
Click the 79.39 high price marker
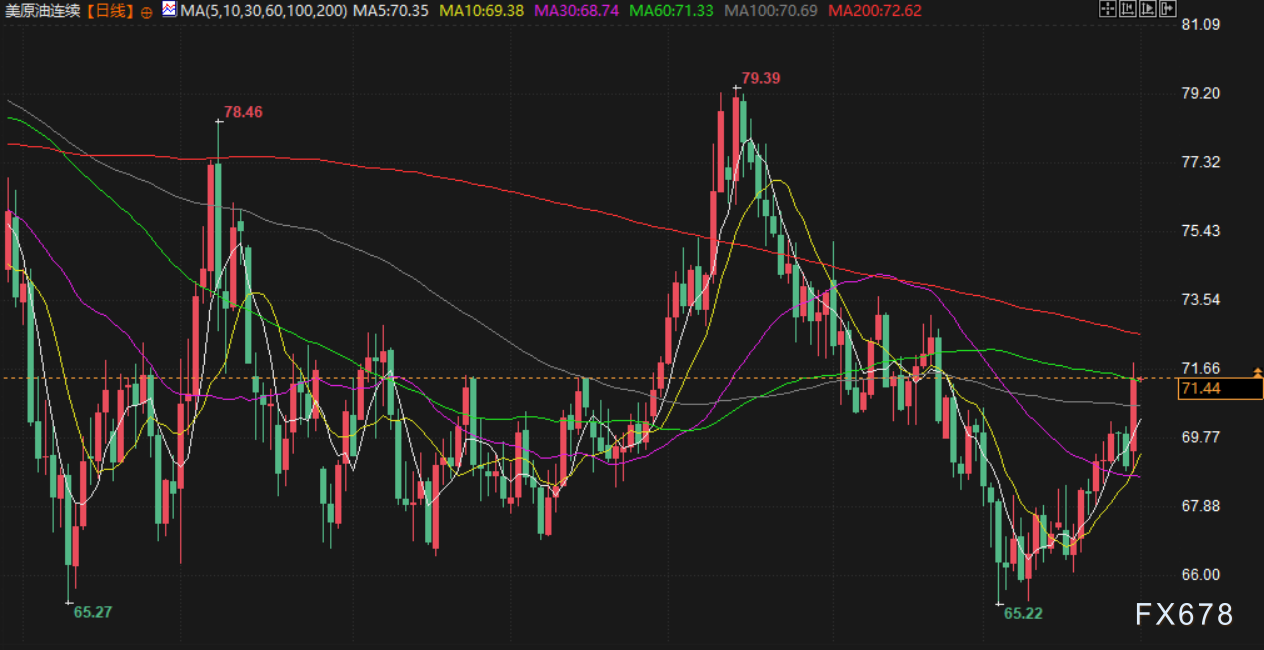pos(761,78)
